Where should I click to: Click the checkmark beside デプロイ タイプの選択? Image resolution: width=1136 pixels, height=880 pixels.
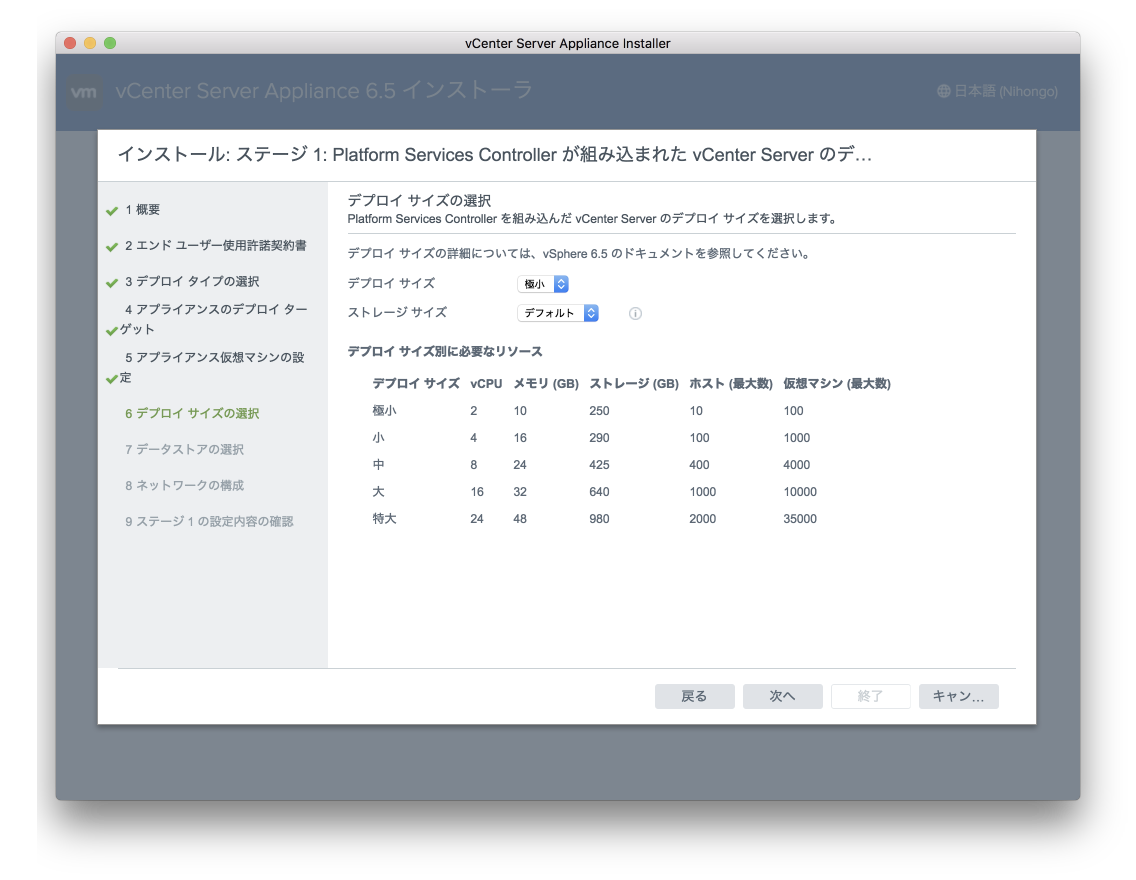pyautogui.click(x=110, y=282)
